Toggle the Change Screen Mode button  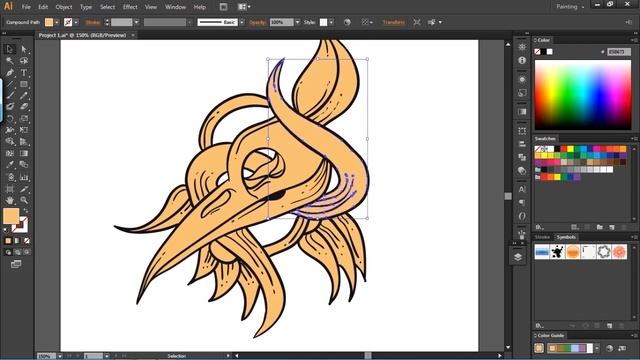(x=16, y=264)
